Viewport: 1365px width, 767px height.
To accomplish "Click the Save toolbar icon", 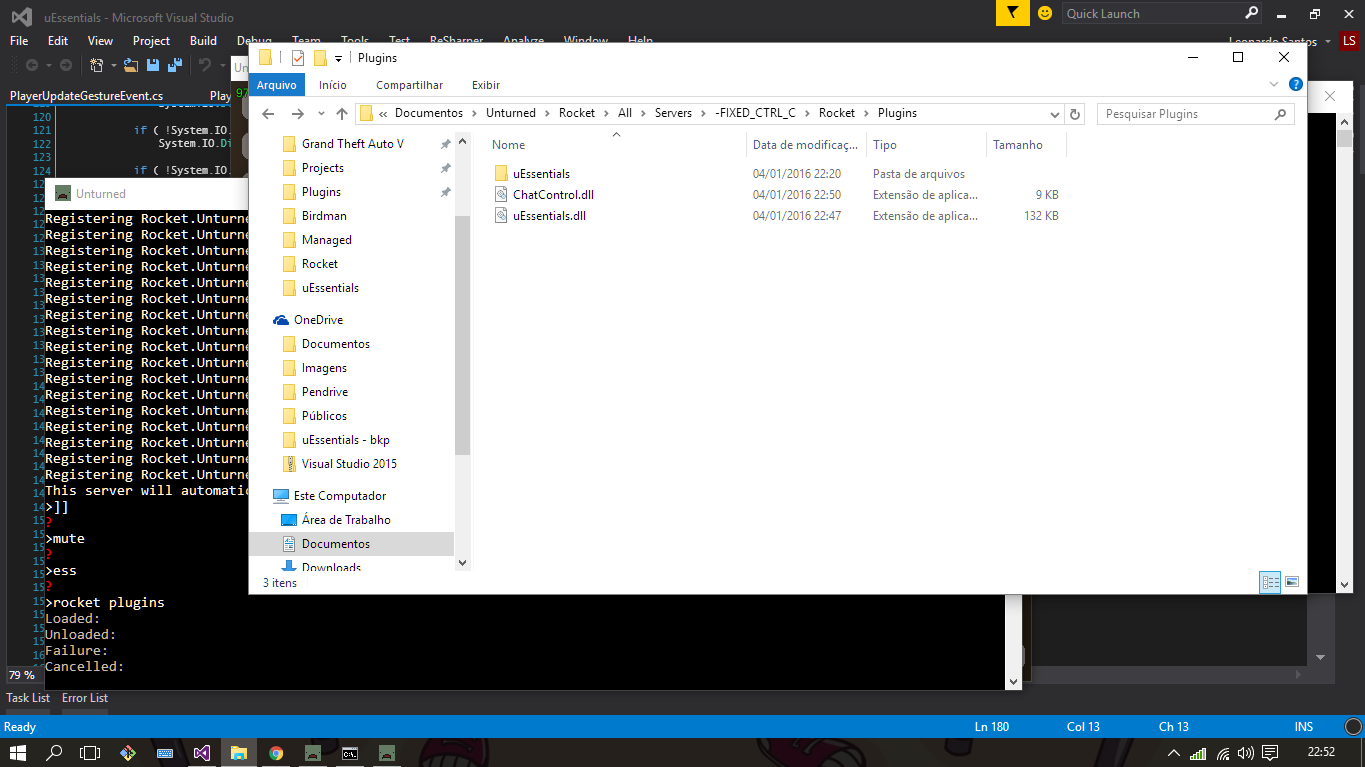I will (153, 65).
